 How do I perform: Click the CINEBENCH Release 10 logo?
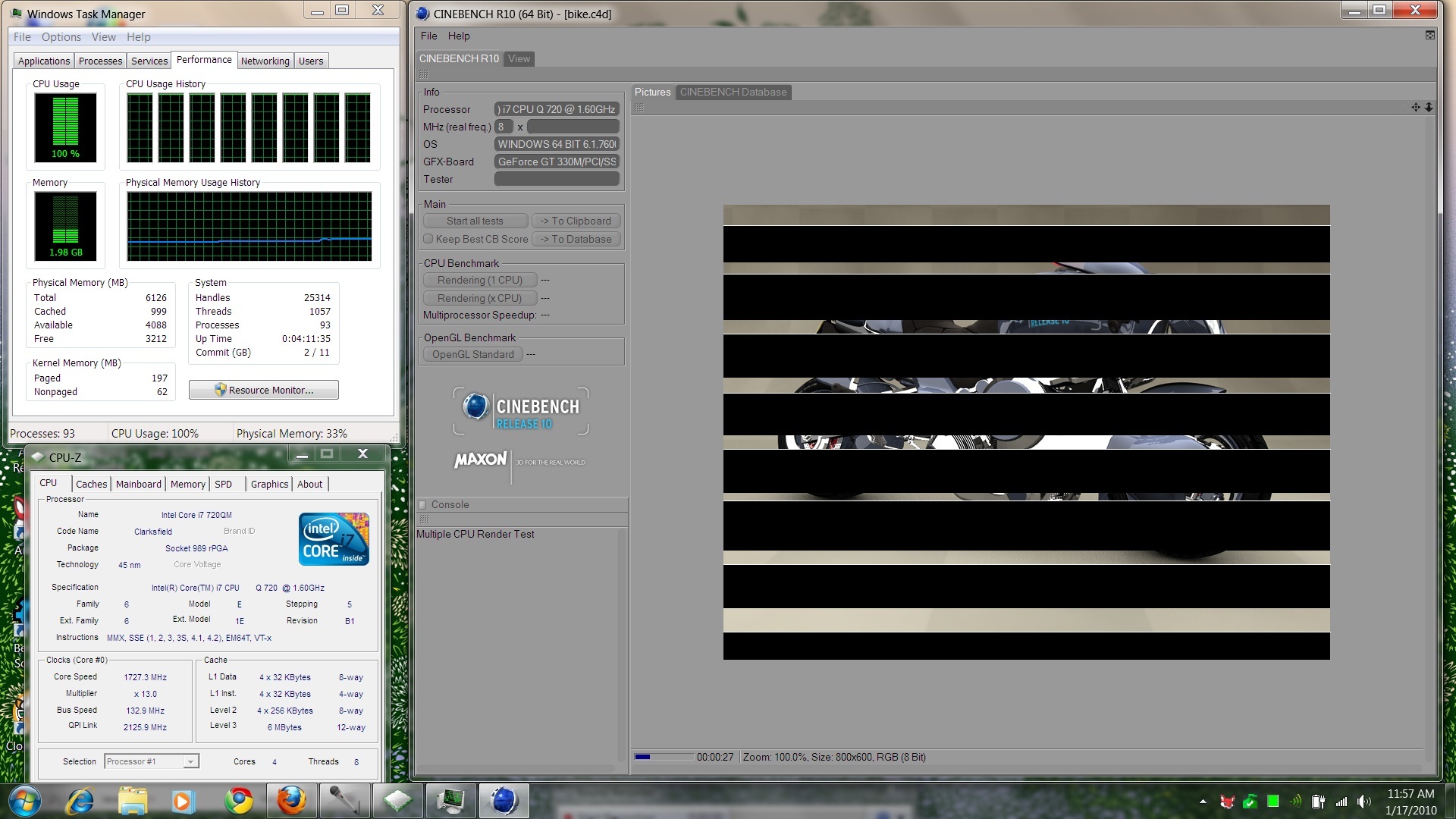(521, 411)
